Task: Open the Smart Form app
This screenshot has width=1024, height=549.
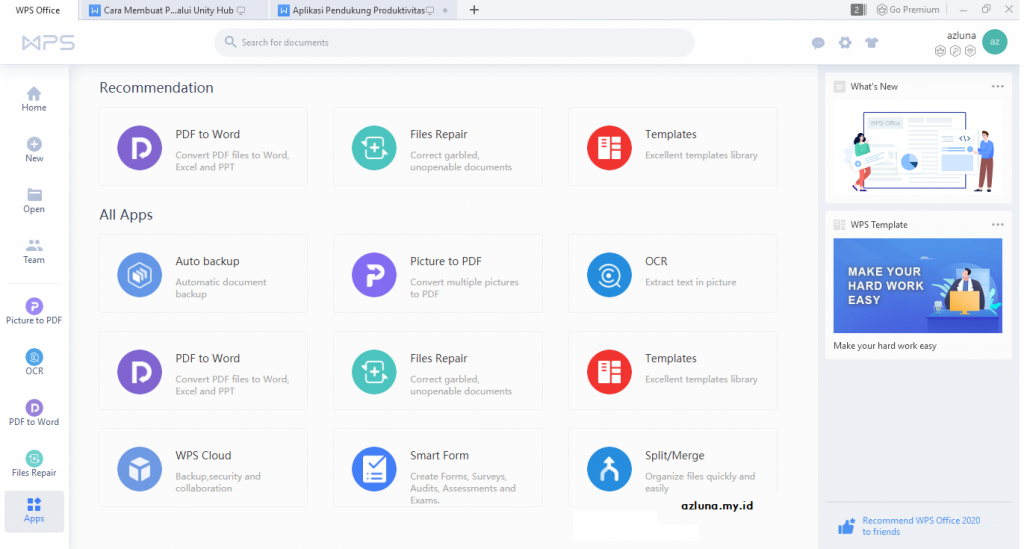Action: 438,468
